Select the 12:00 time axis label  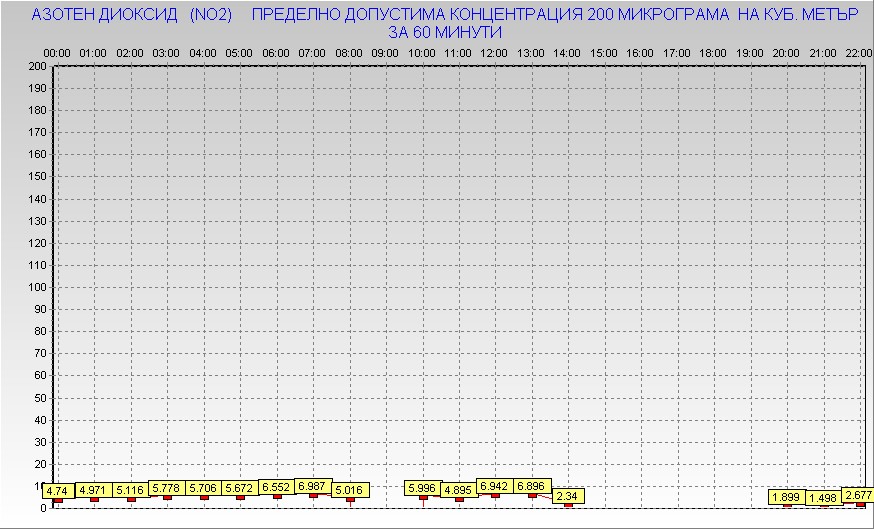pos(494,52)
